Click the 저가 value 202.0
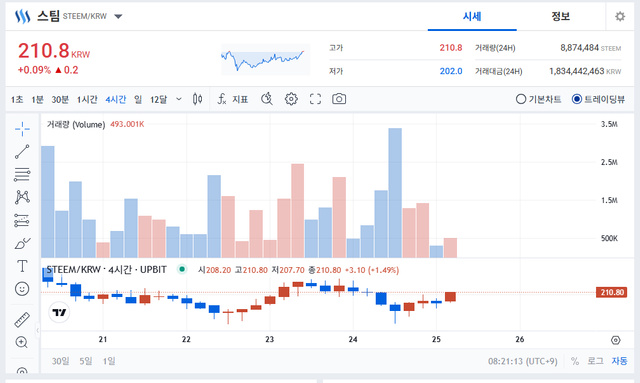Viewport: 640px width, 383px height. pos(451,71)
